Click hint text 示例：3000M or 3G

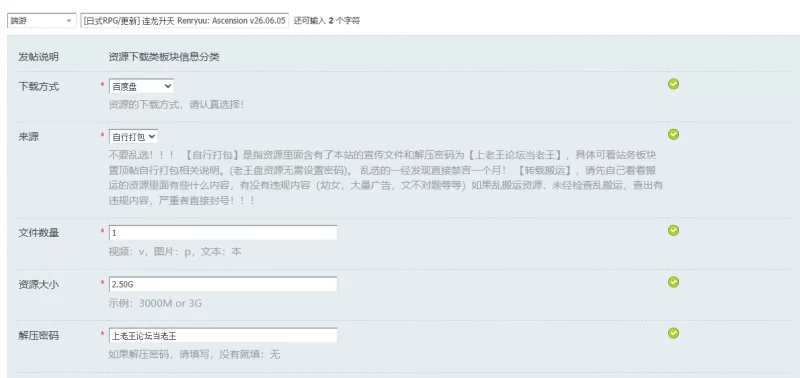[155, 304]
